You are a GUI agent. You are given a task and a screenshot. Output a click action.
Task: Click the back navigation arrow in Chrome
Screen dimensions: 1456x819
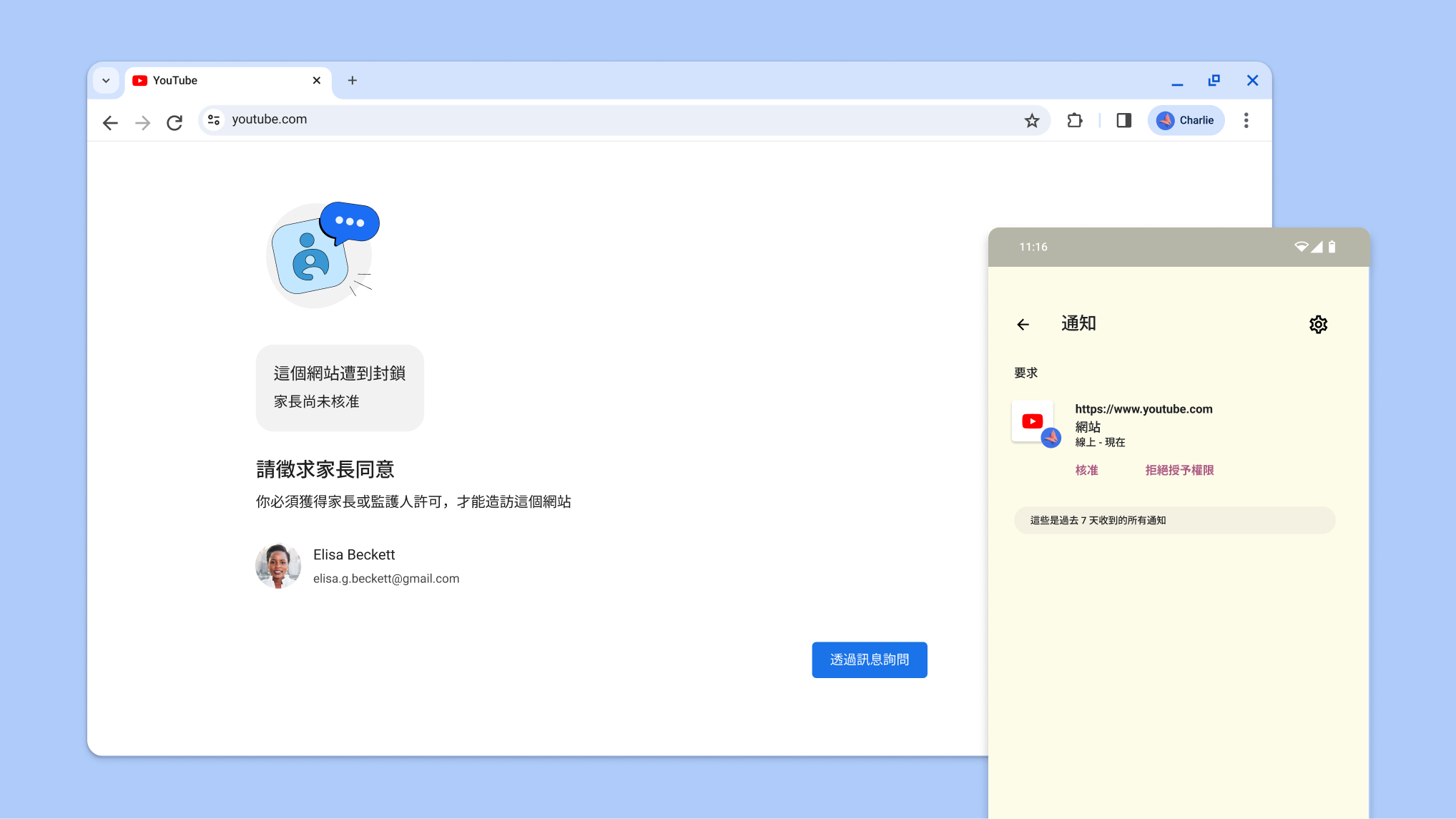click(110, 122)
